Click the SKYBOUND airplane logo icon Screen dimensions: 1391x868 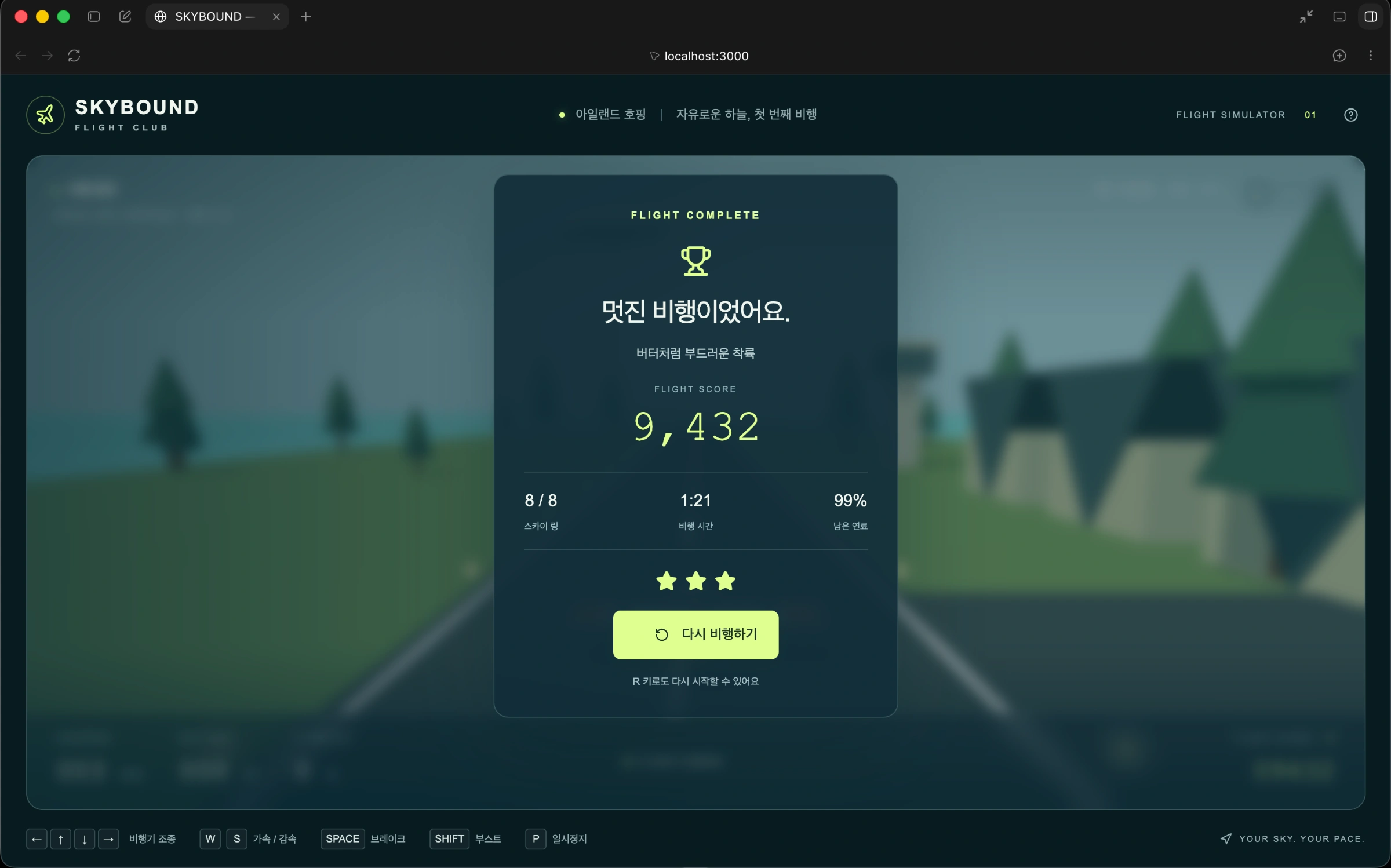(45, 115)
